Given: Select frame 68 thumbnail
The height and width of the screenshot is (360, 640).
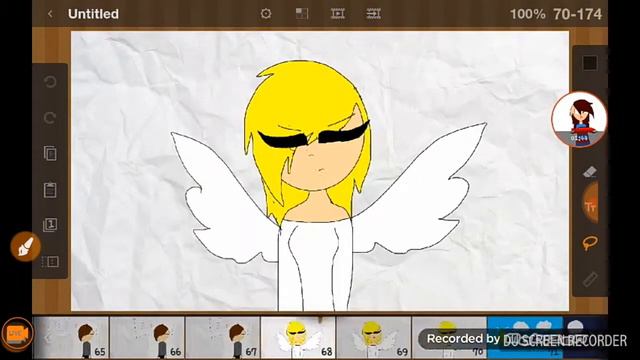Looking at the screenshot, I should pyautogui.click(x=298, y=338).
